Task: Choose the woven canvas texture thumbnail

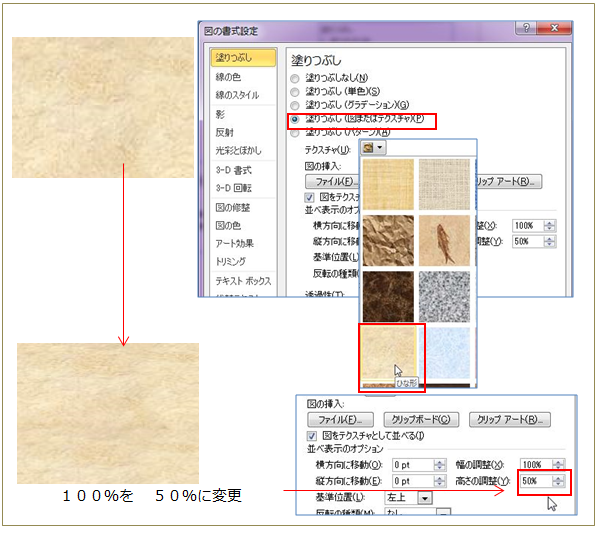Action: coord(444,185)
